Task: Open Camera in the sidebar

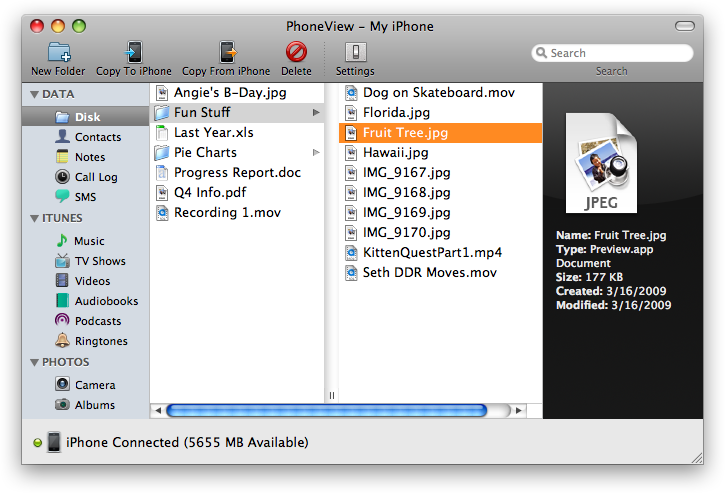Action: (86, 385)
